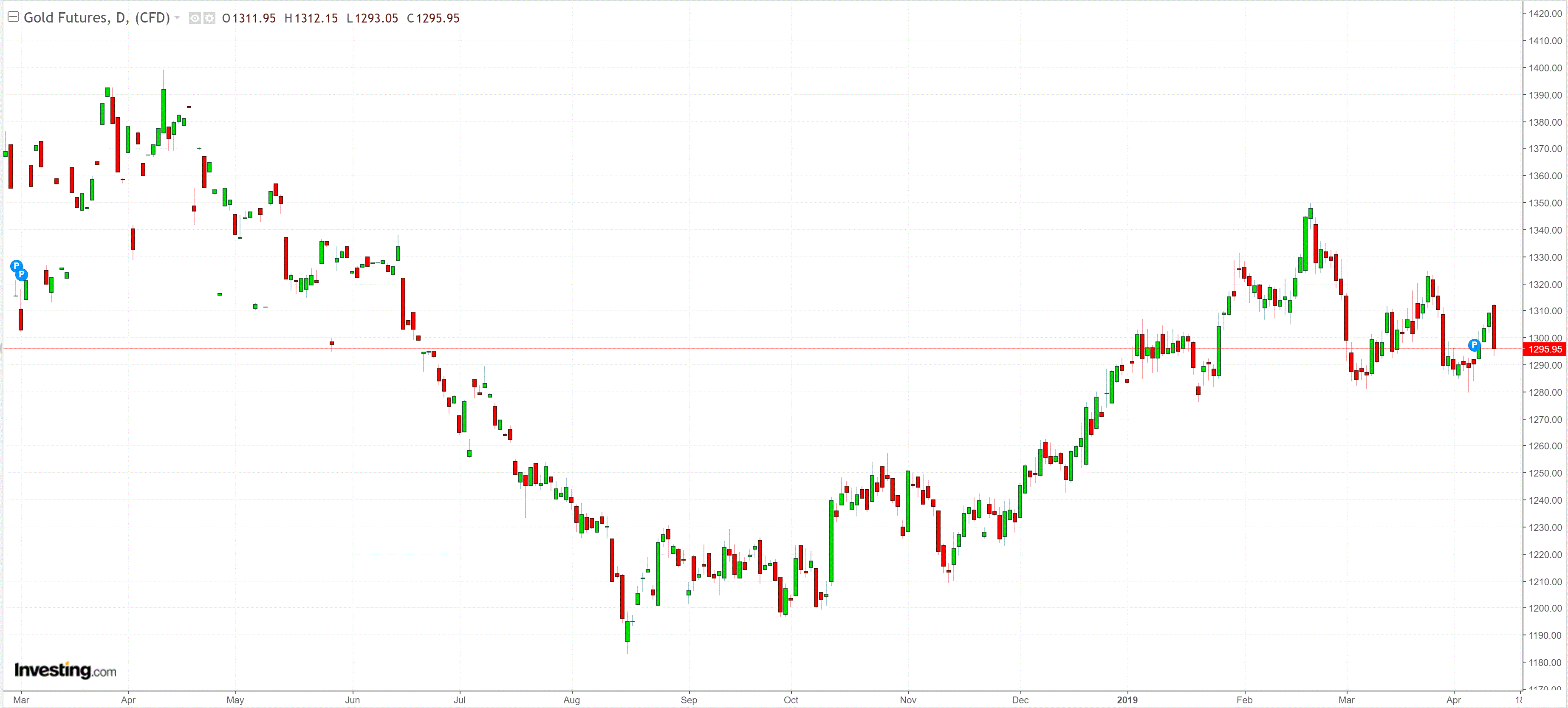
Task: Toggle the series visibility eye icon
Action: point(195,18)
